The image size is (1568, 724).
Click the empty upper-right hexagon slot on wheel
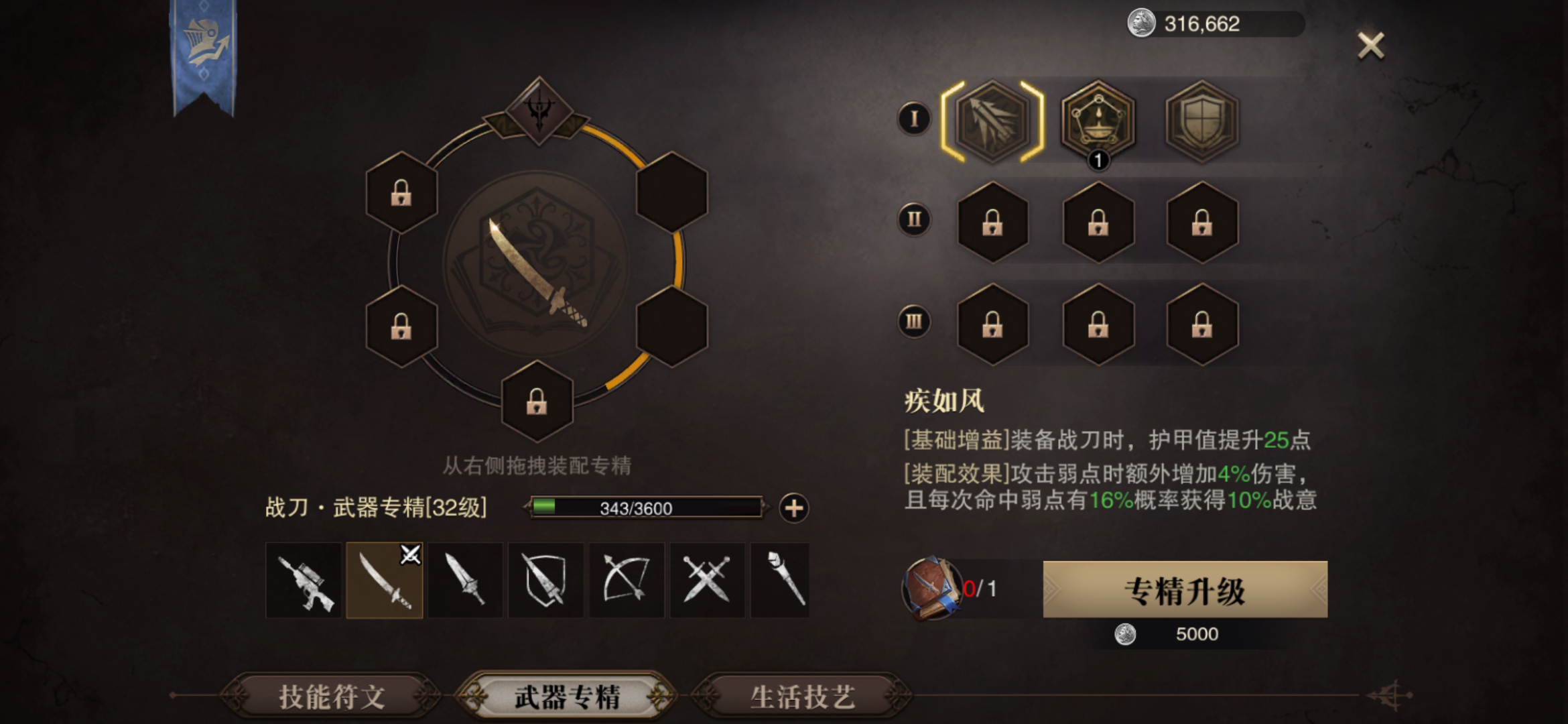[x=671, y=193]
